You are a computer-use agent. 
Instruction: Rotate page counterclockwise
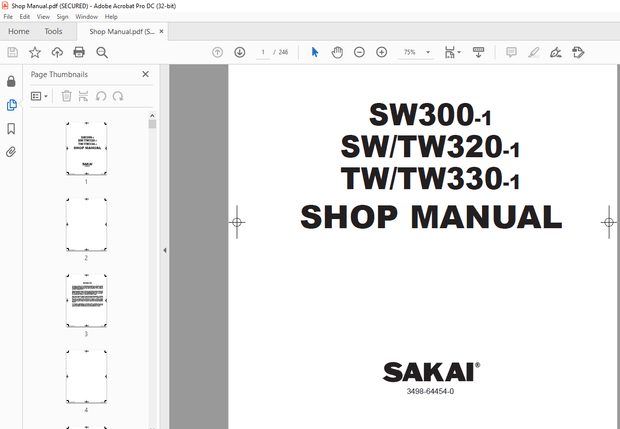101,96
